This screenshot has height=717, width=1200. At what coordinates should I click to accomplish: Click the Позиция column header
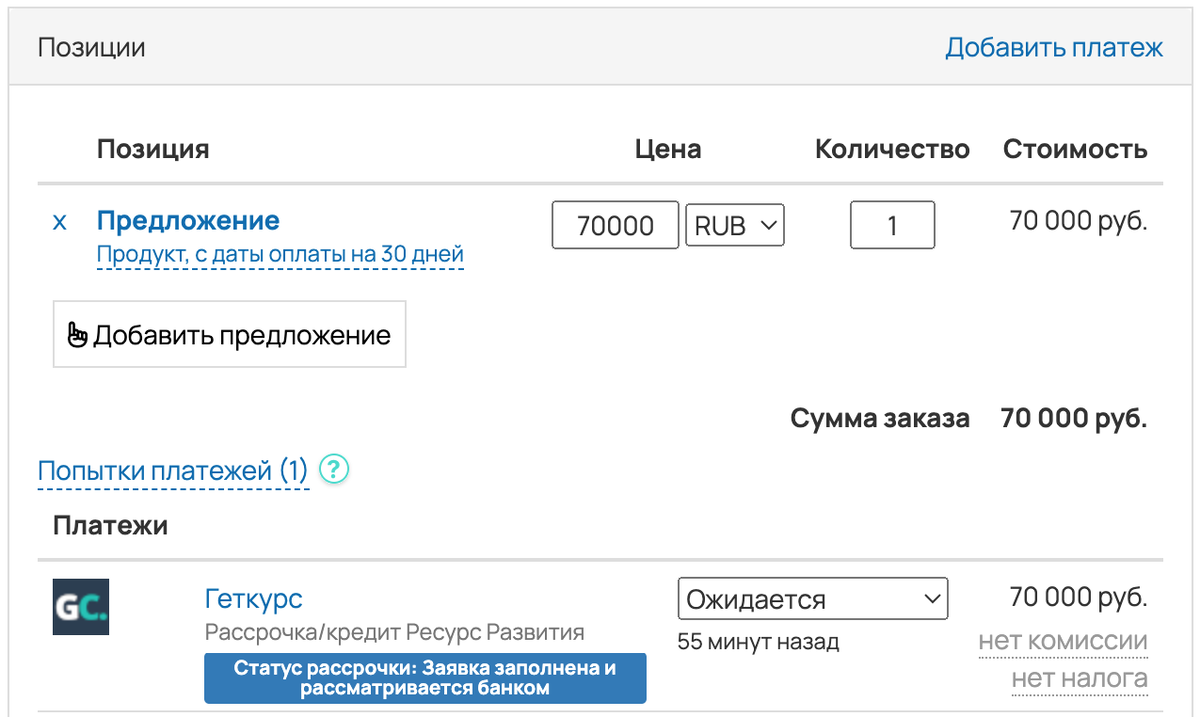pos(153,149)
